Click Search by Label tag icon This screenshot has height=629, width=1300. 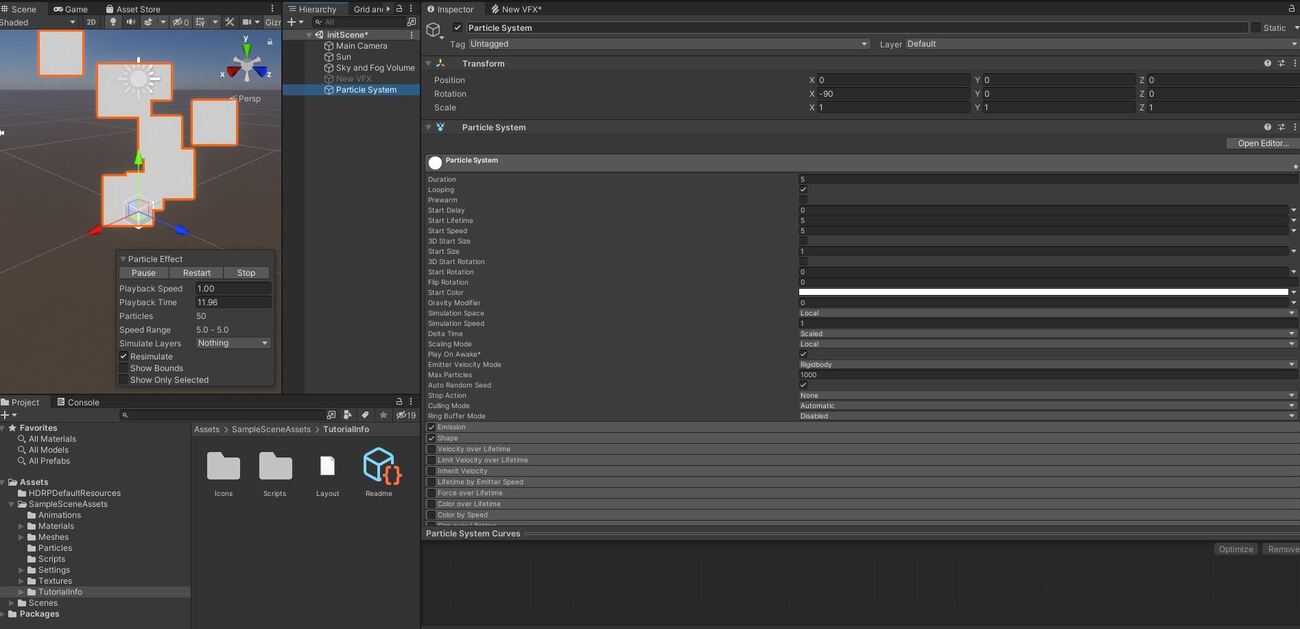coord(364,415)
